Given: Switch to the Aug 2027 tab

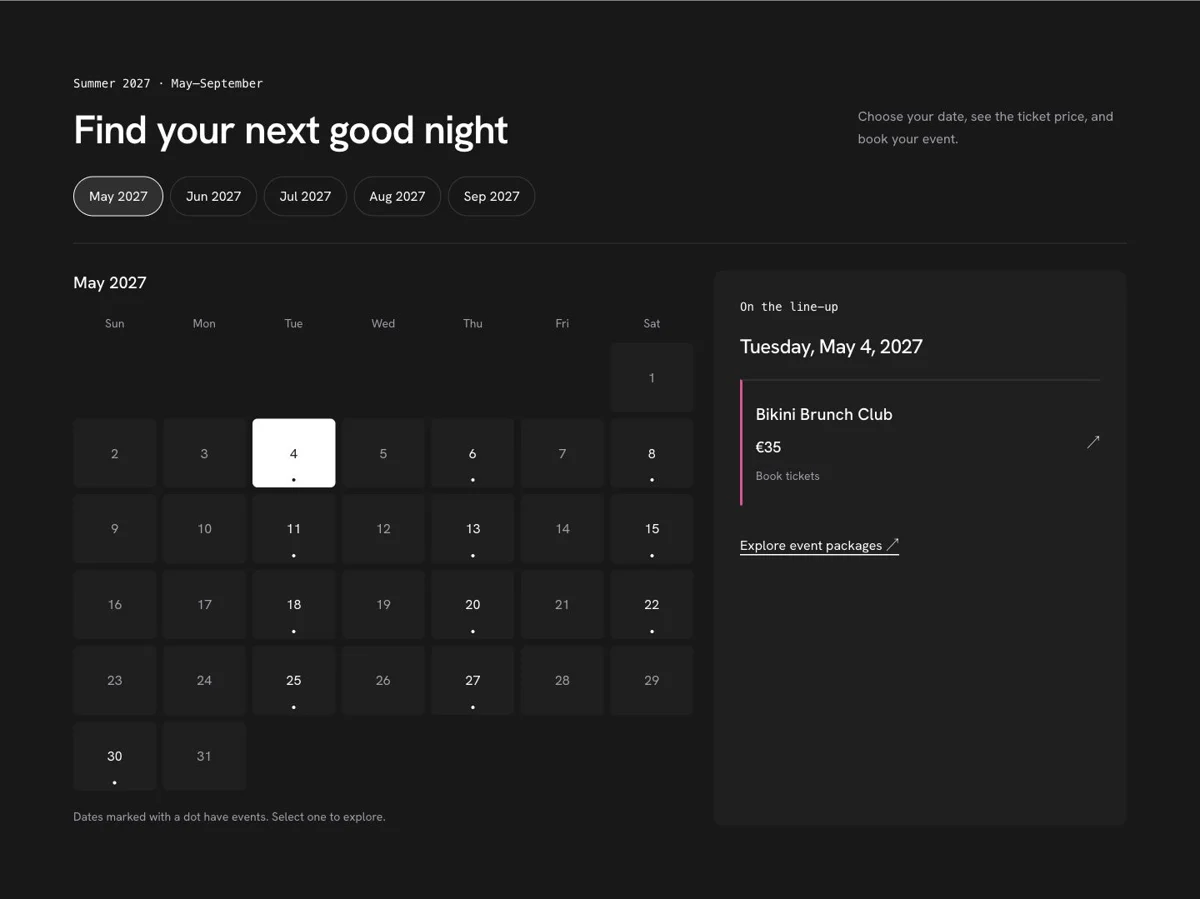Looking at the screenshot, I should [397, 196].
